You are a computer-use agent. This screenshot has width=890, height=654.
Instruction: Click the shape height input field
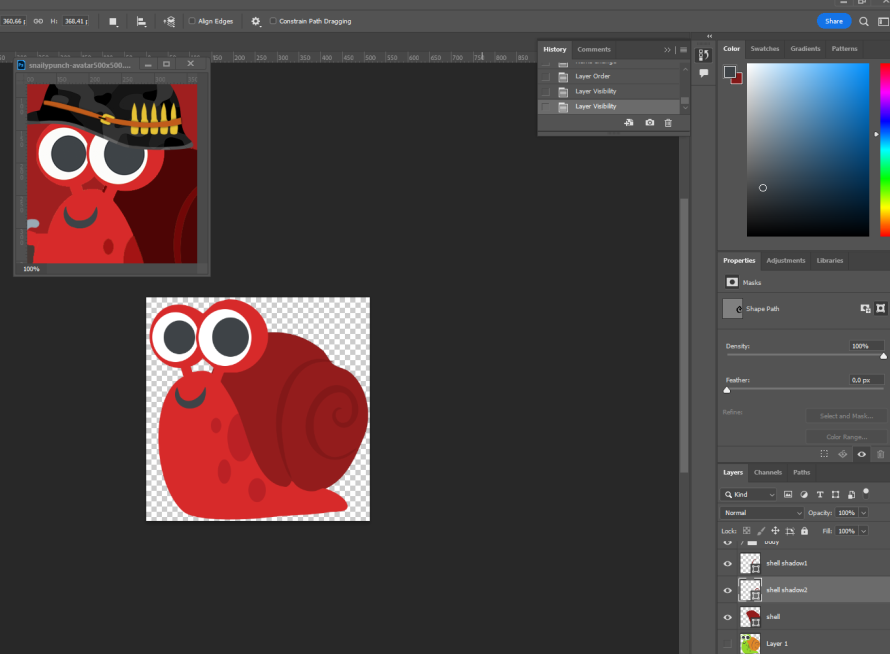click(x=74, y=21)
